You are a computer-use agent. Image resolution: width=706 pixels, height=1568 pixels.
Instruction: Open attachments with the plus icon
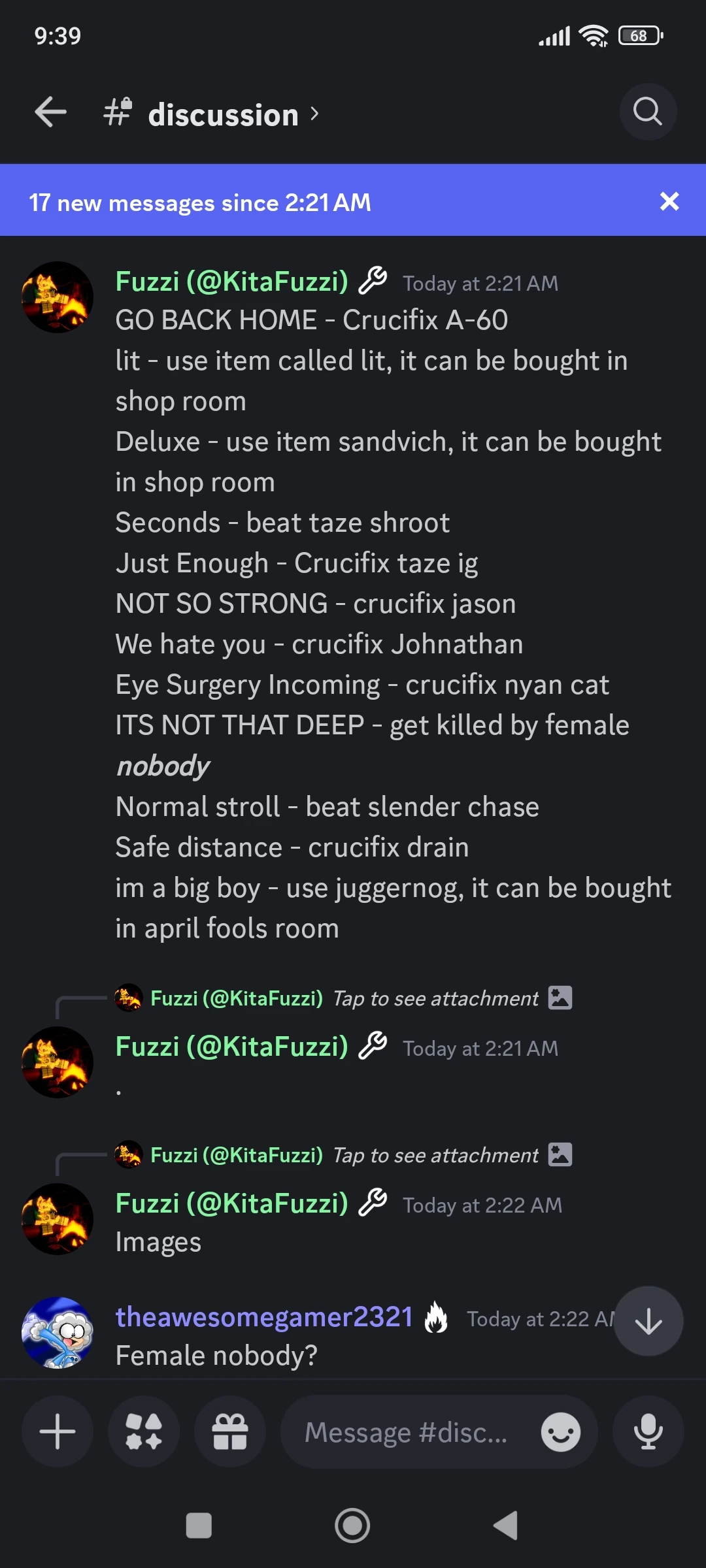click(57, 1431)
